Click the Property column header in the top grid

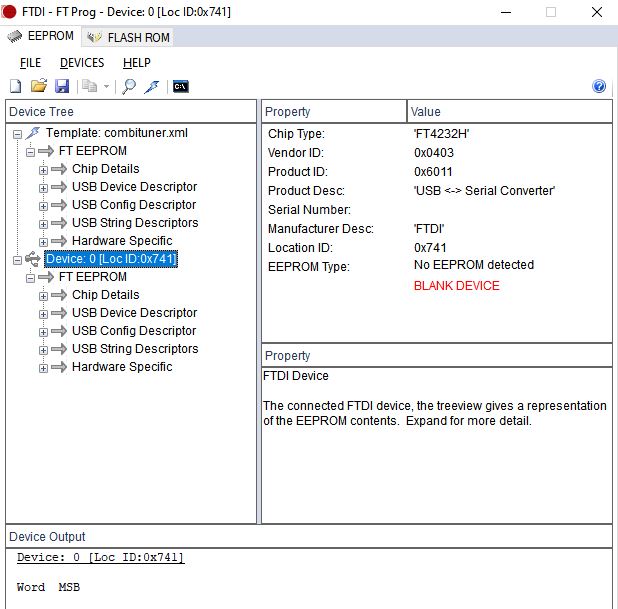click(x=334, y=112)
